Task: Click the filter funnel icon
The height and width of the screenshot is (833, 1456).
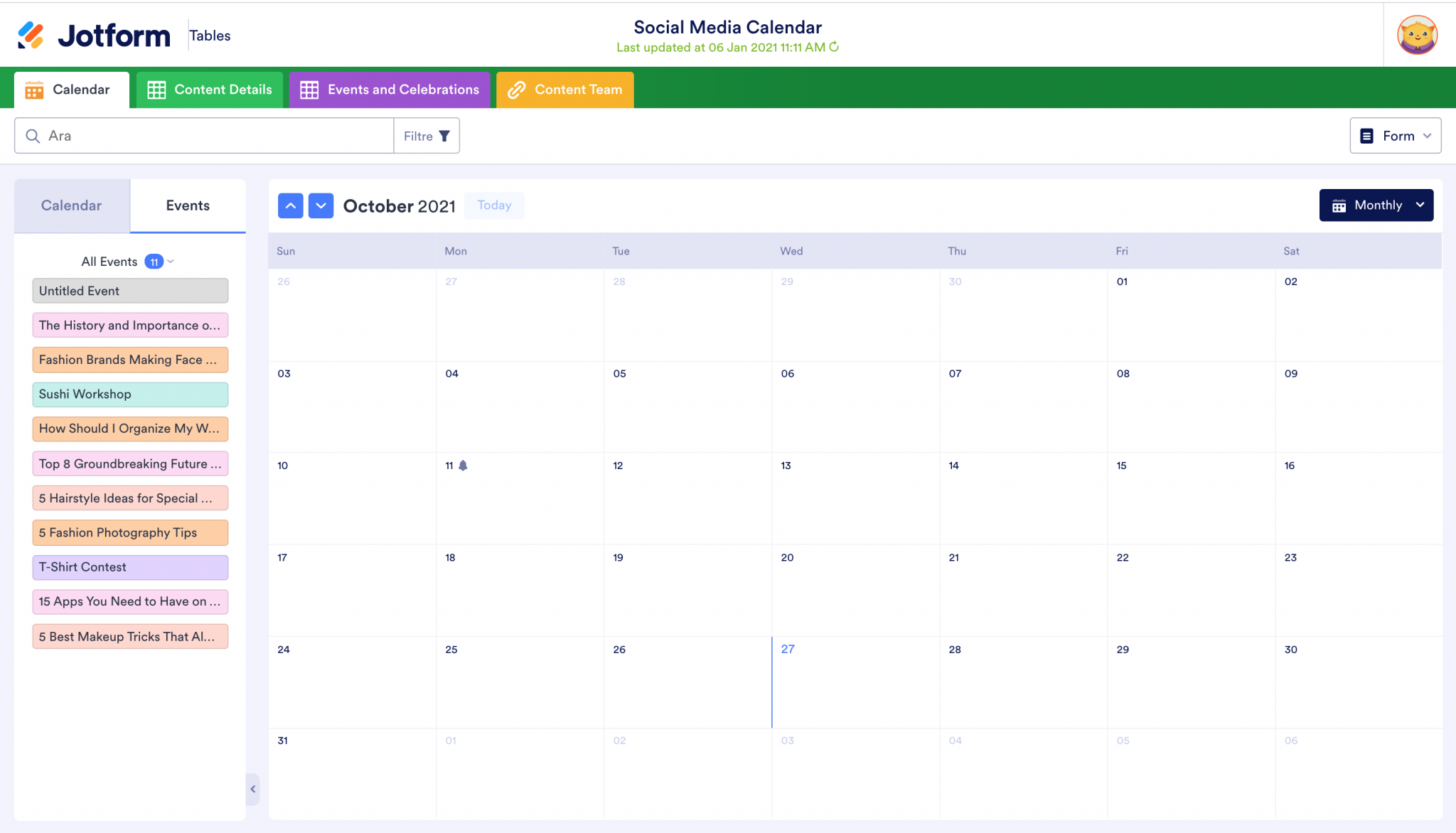Action: (x=444, y=136)
